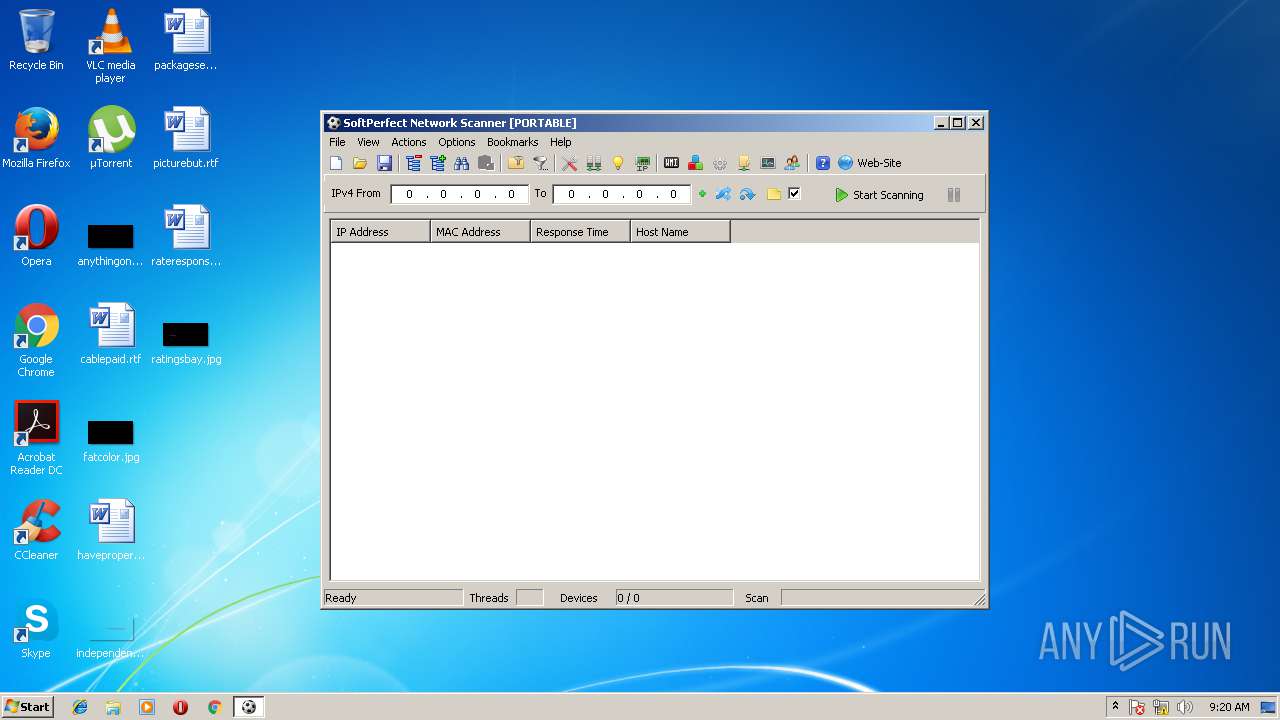
Task: Show hidden system tray icons
Action: pyautogui.click(x=1115, y=707)
